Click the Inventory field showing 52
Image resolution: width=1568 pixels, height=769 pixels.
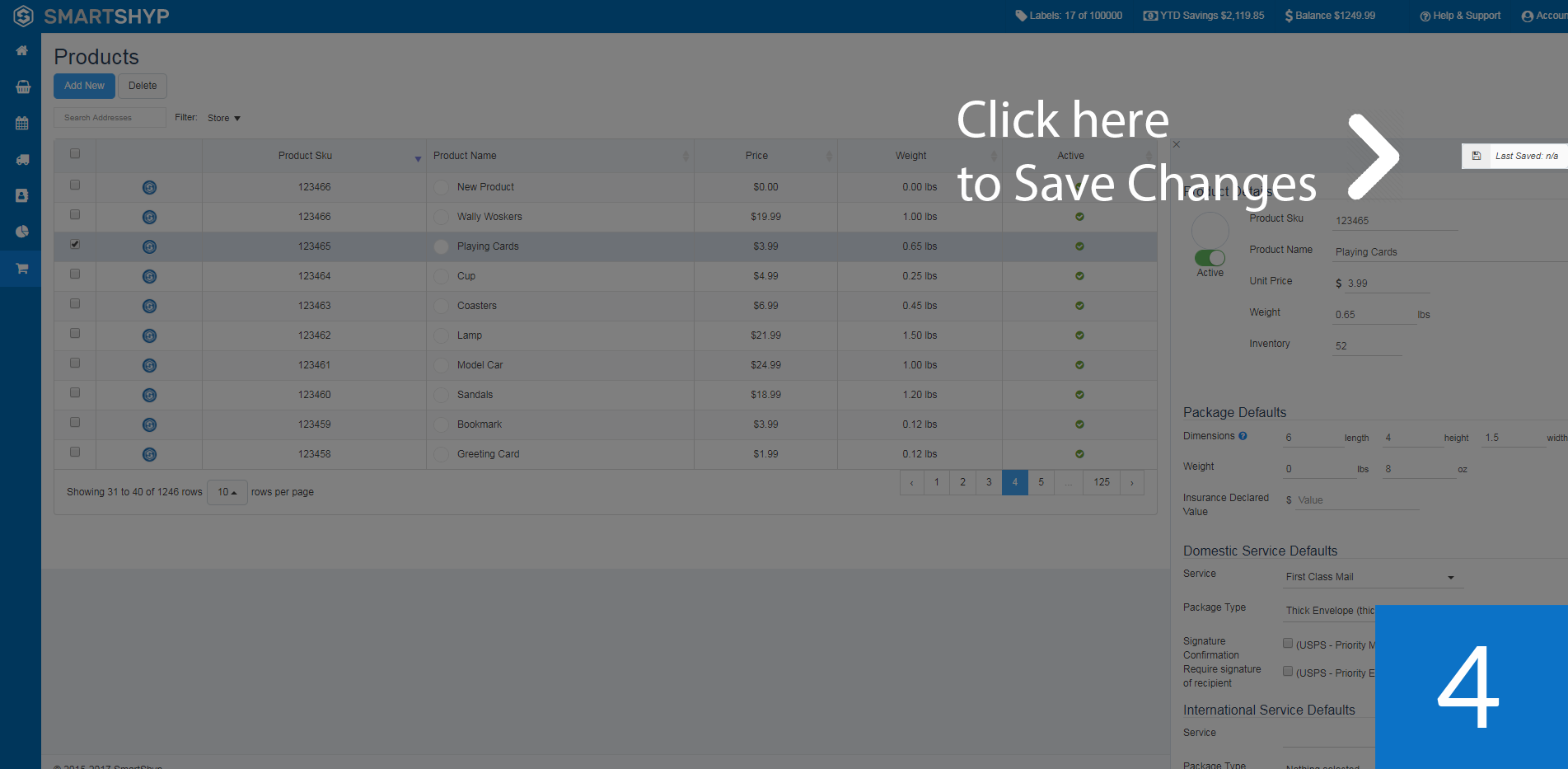[1367, 346]
